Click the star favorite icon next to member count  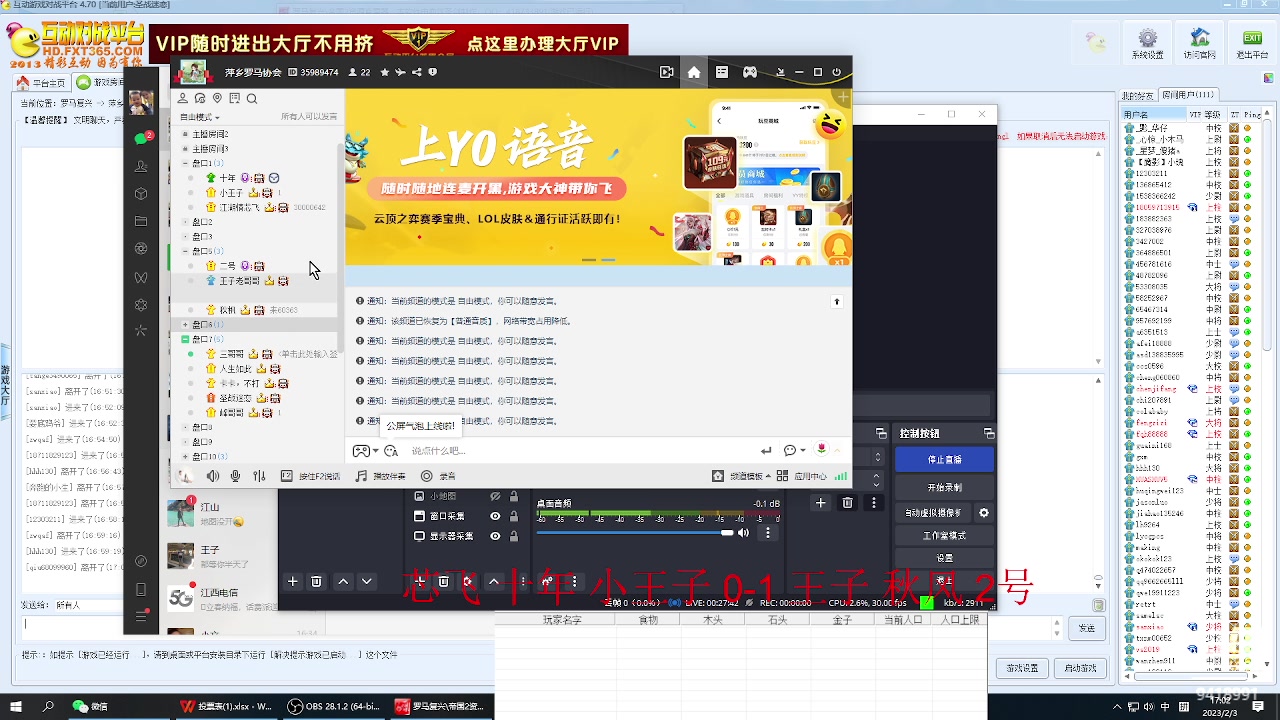pos(385,73)
